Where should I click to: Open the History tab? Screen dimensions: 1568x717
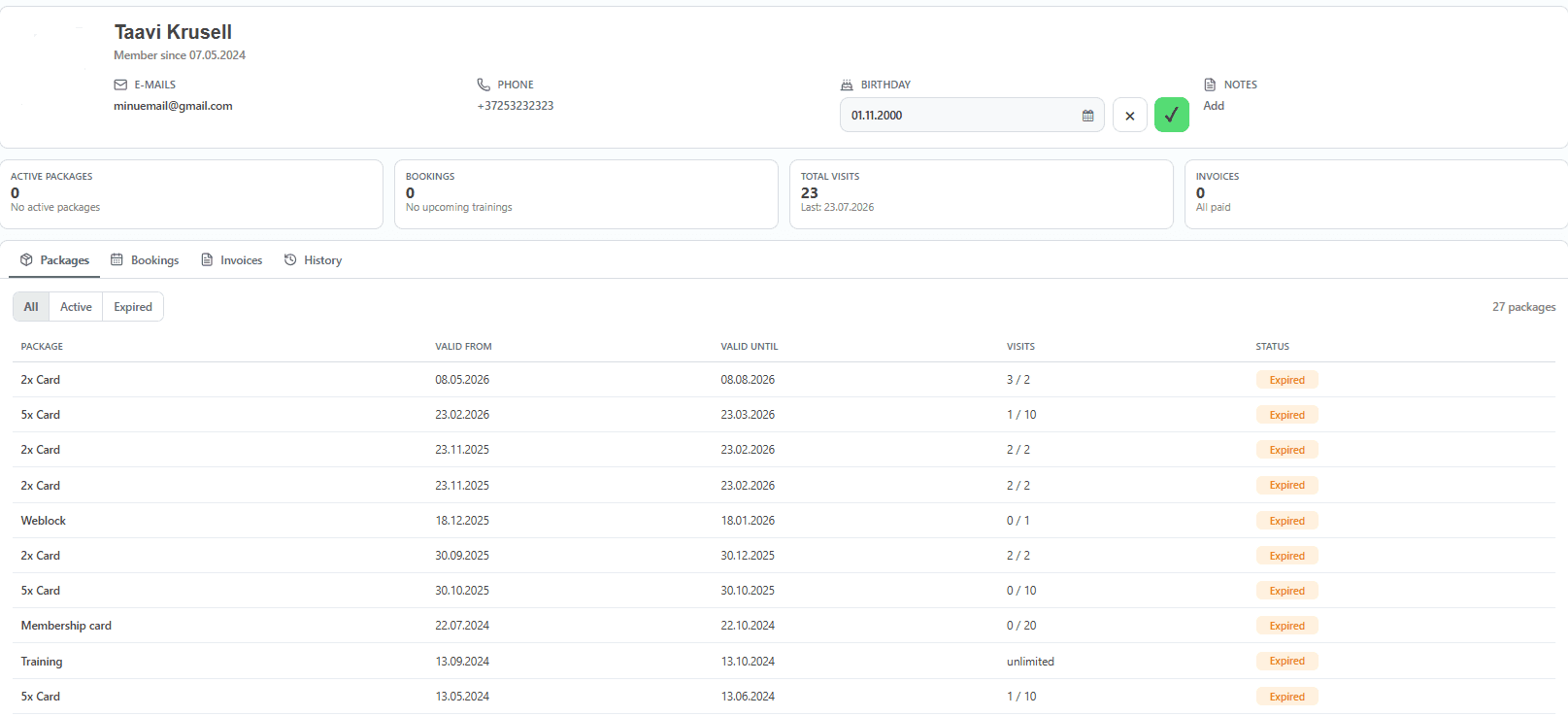(313, 260)
